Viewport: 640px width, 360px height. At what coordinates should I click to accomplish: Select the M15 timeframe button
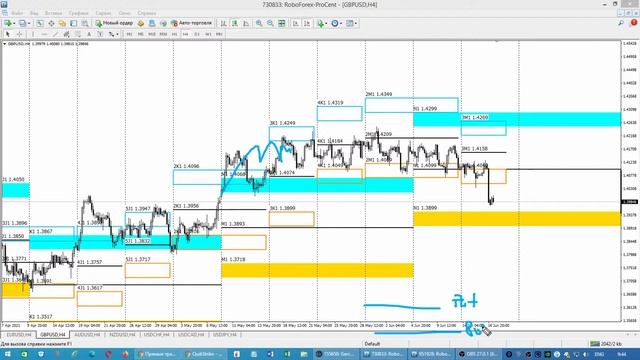coord(151,34)
